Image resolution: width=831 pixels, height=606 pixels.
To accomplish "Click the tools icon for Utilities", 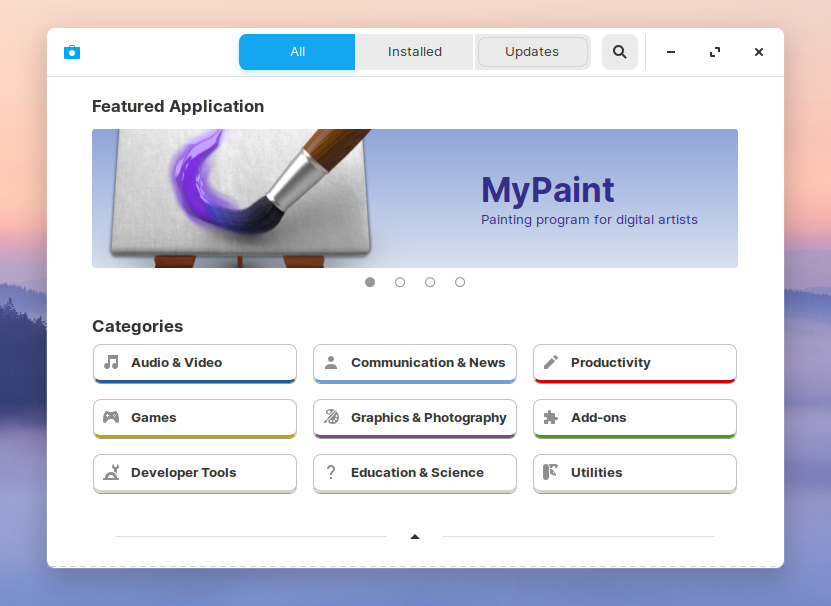I will (x=551, y=472).
